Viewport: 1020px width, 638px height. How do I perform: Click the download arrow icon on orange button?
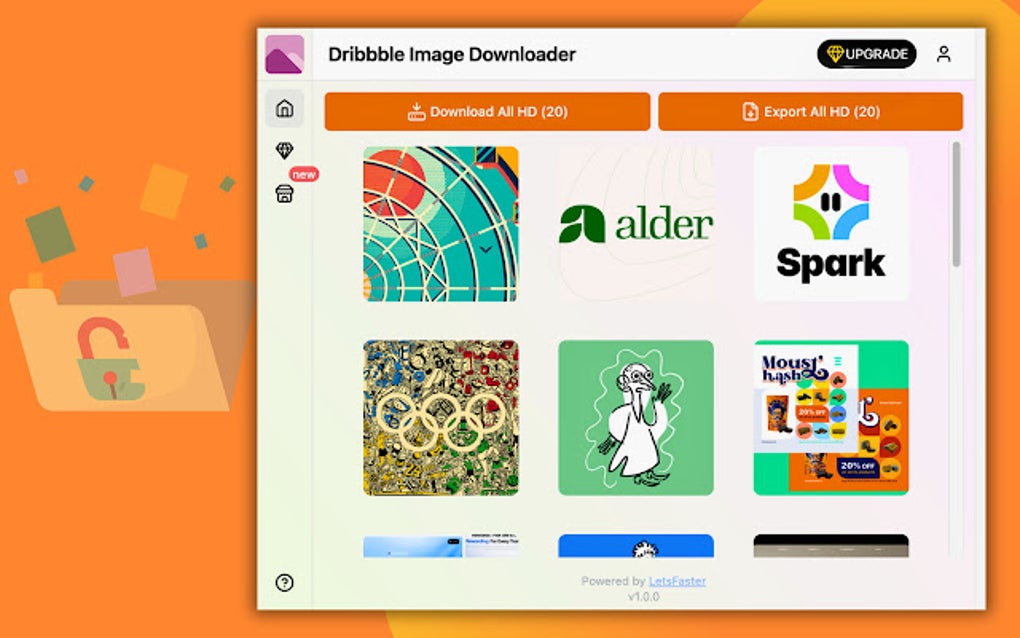[419, 112]
